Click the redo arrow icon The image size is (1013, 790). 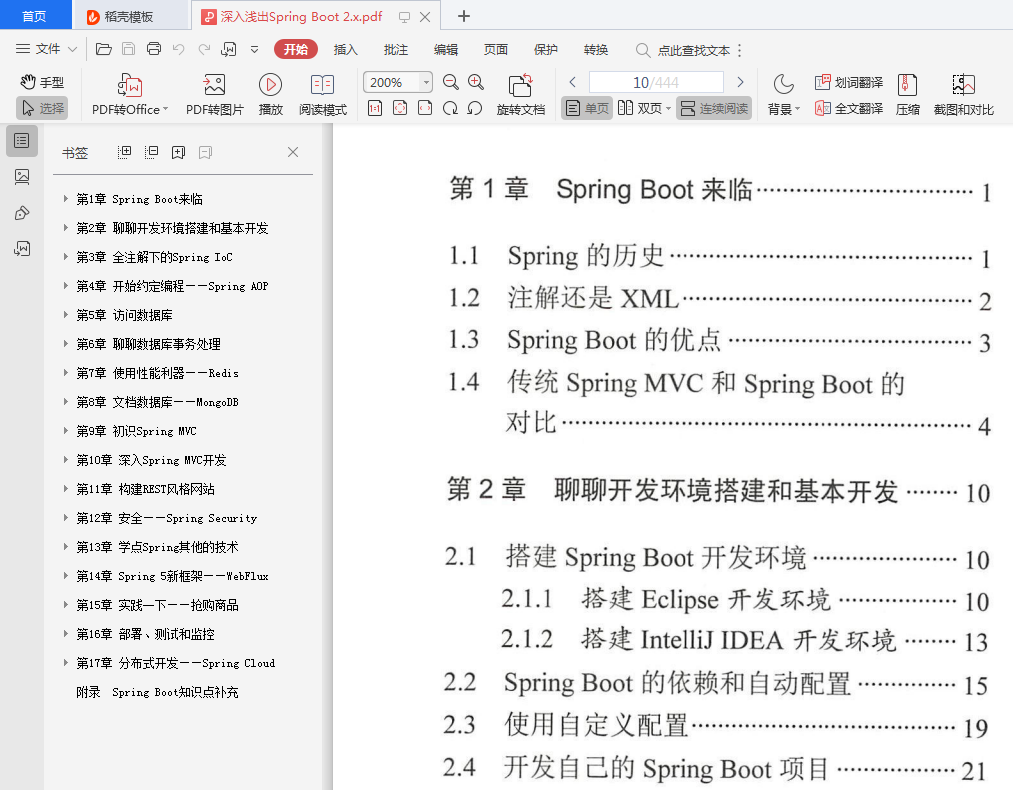pyautogui.click(x=204, y=49)
